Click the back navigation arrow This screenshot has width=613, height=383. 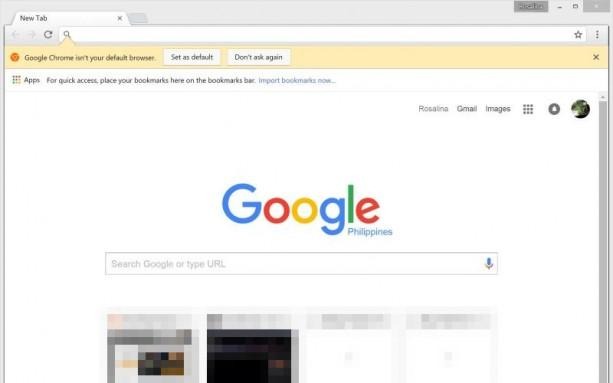[15, 34]
